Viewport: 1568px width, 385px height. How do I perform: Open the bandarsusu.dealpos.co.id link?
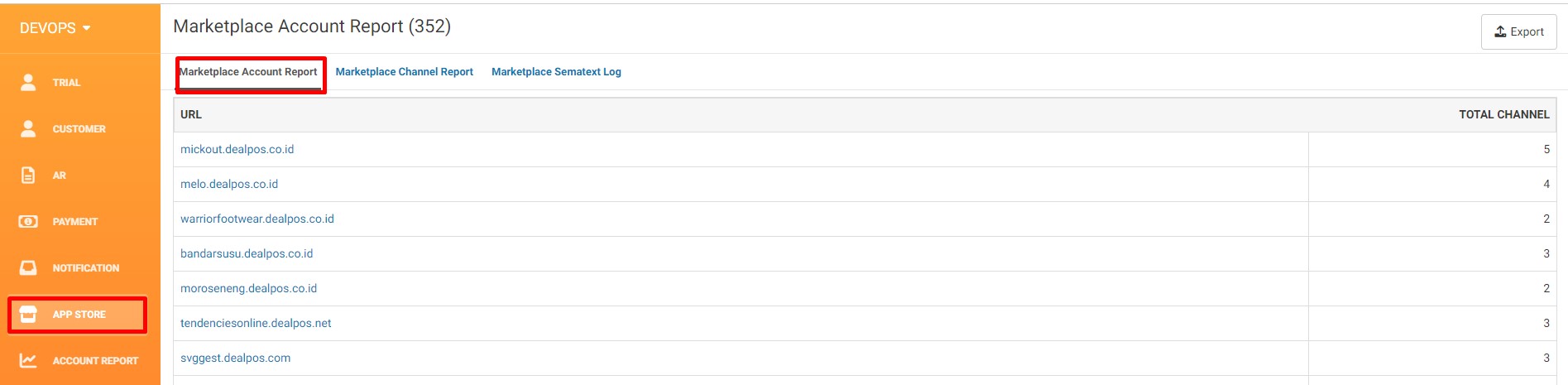(x=247, y=253)
